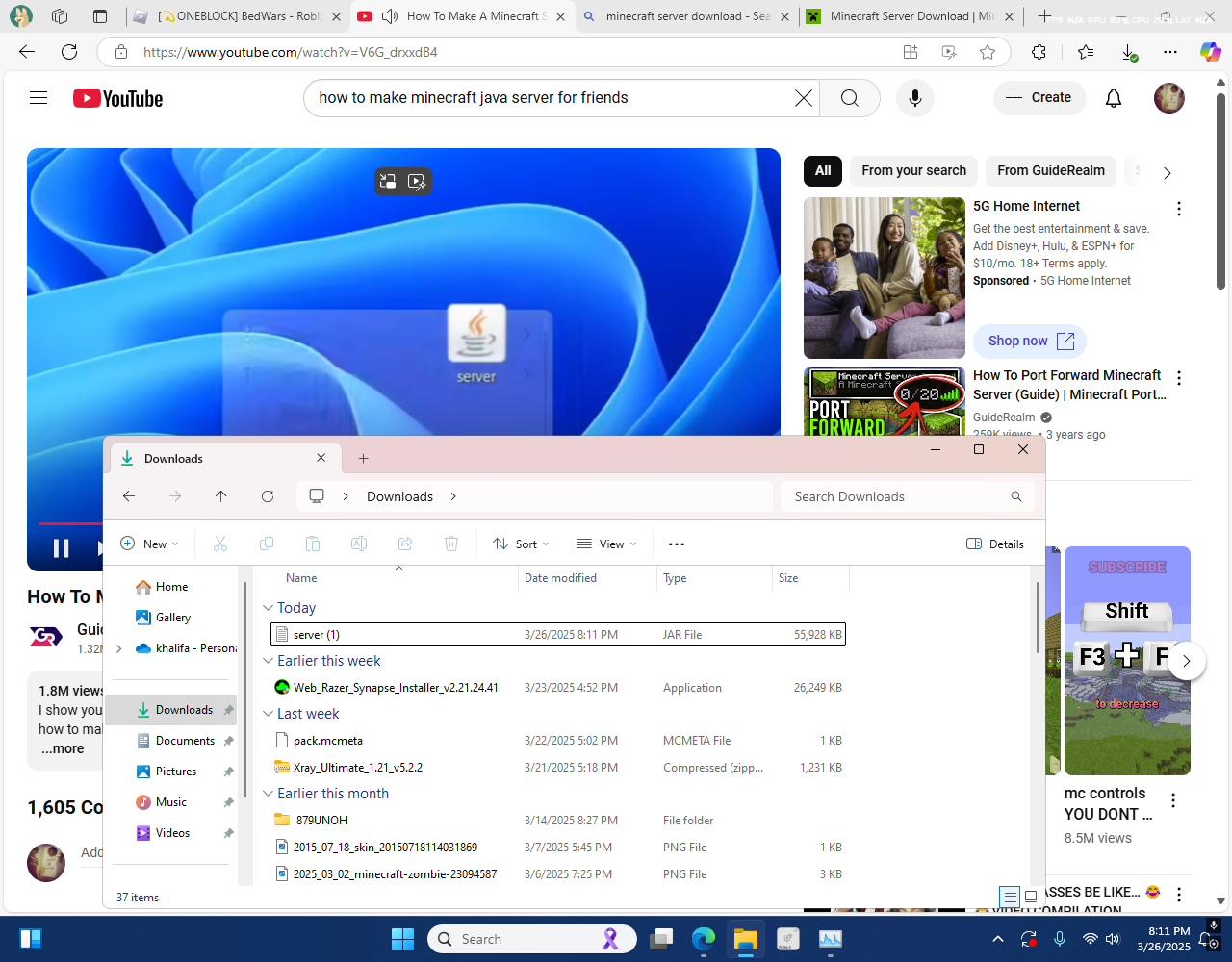Open the Sort dropdown

[x=521, y=544]
